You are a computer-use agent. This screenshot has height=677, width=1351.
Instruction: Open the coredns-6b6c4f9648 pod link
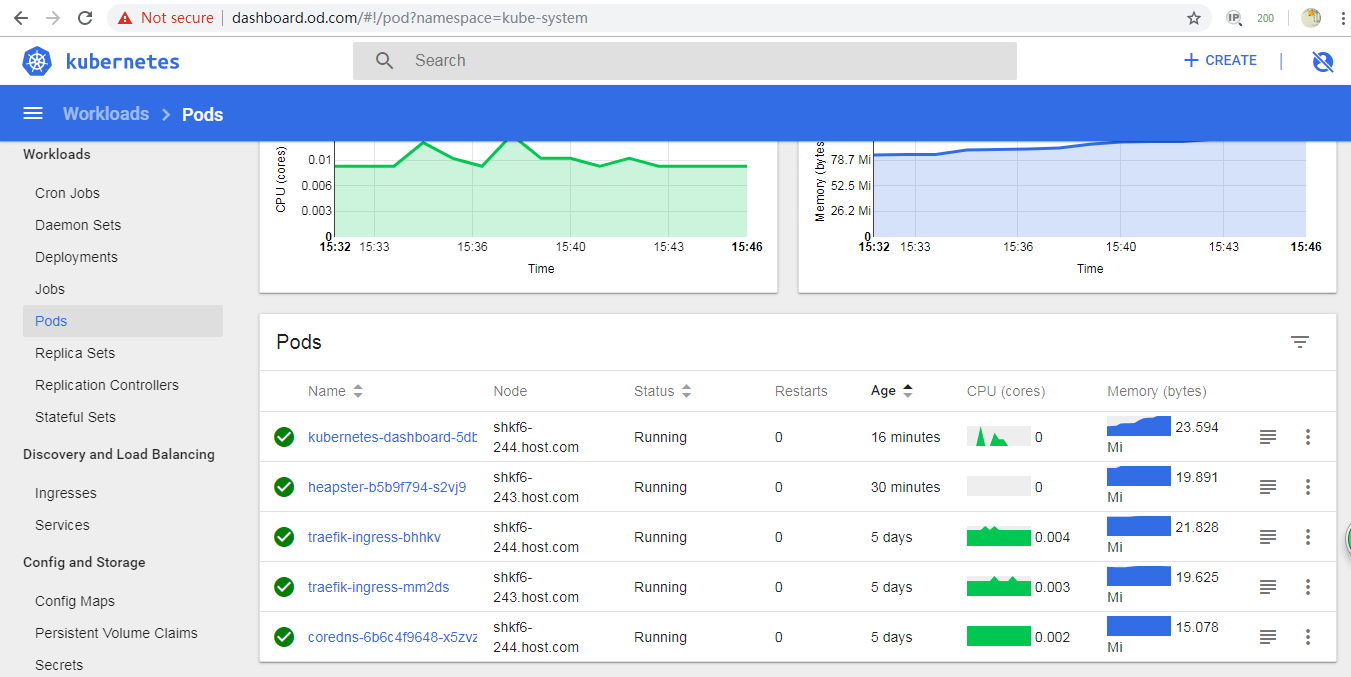(x=392, y=637)
